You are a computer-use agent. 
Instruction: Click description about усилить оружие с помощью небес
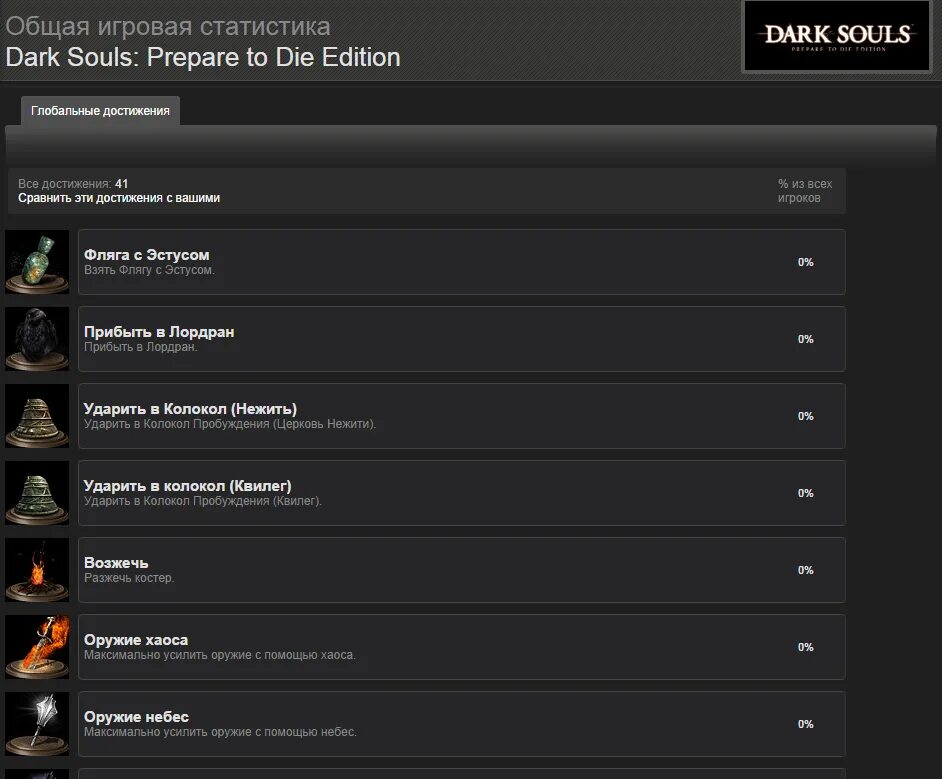tap(220, 732)
